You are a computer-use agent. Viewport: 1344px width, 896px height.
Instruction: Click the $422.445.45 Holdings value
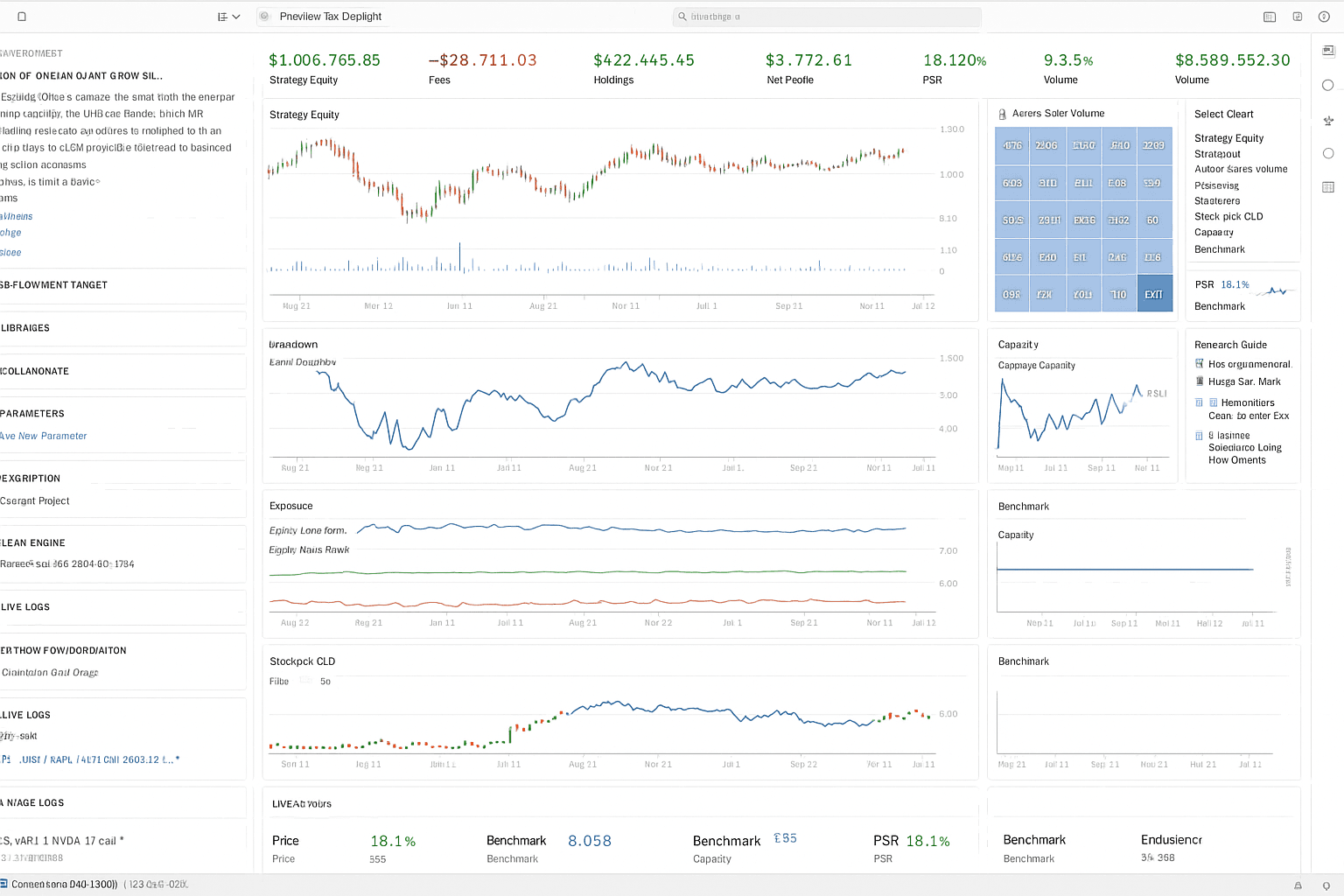(x=644, y=60)
